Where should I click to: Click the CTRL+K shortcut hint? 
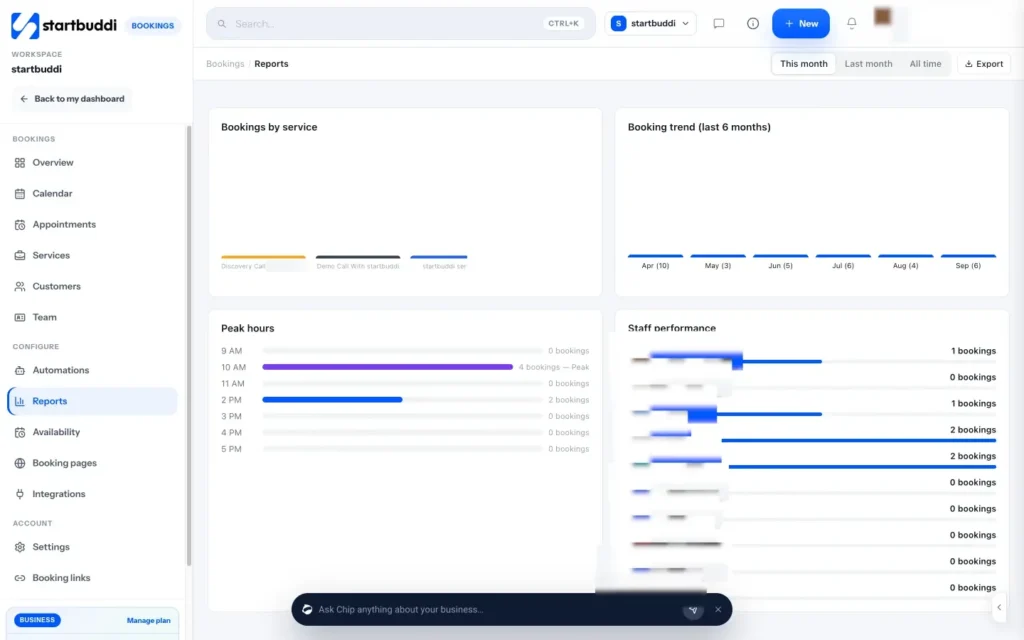[563, 24]
